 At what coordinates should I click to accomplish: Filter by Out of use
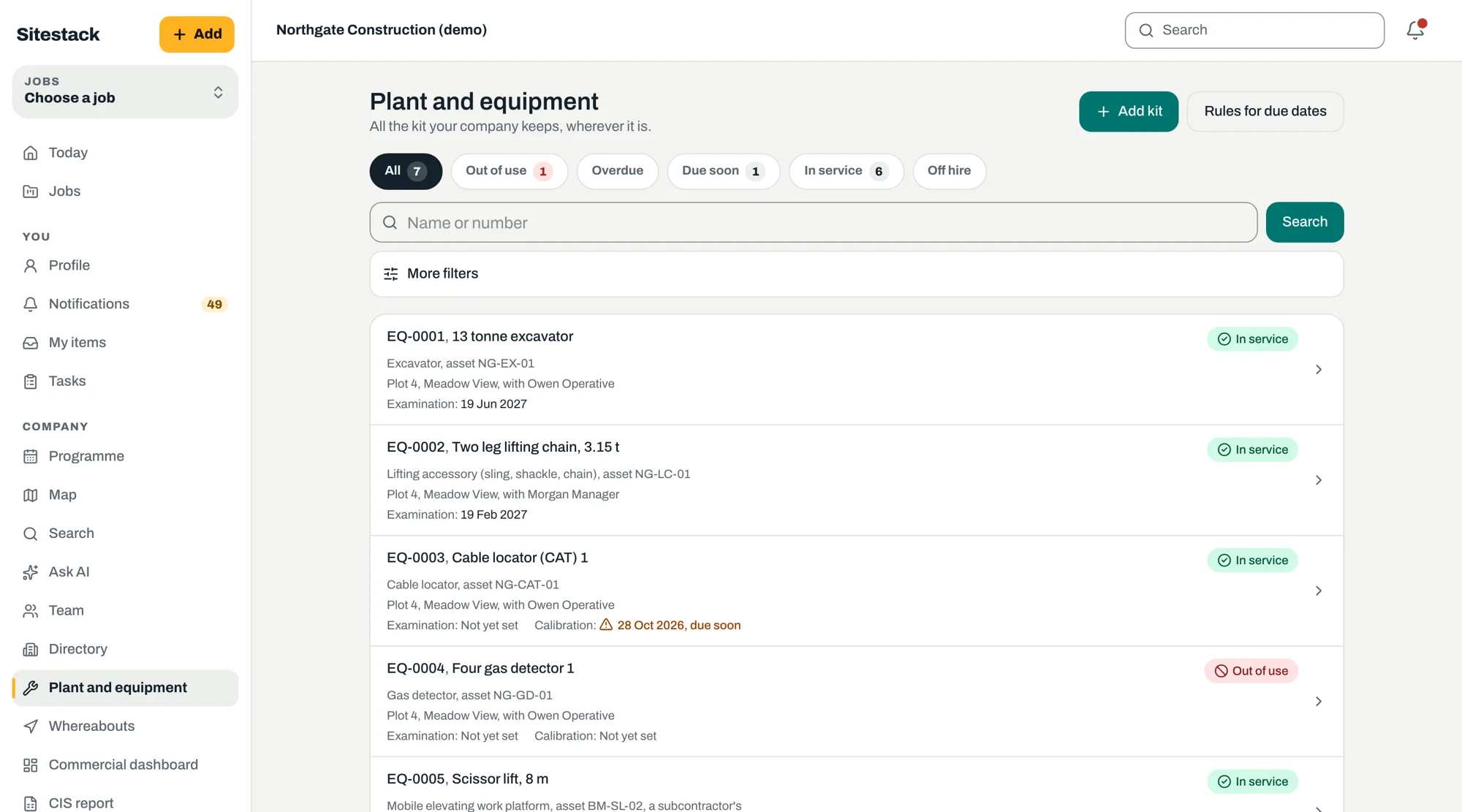[x=509, y=171]
